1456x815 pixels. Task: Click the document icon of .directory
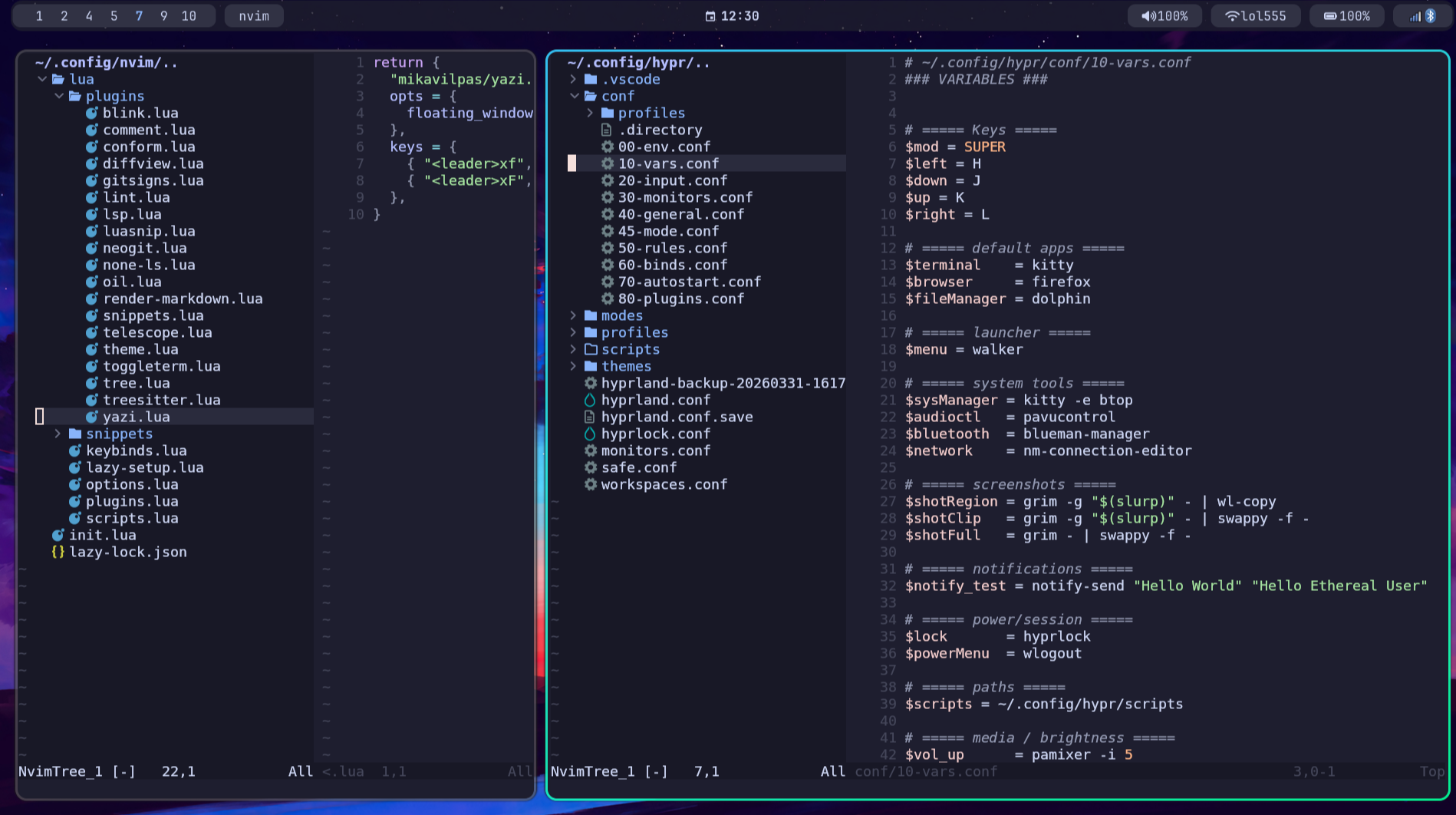[607, 130]
